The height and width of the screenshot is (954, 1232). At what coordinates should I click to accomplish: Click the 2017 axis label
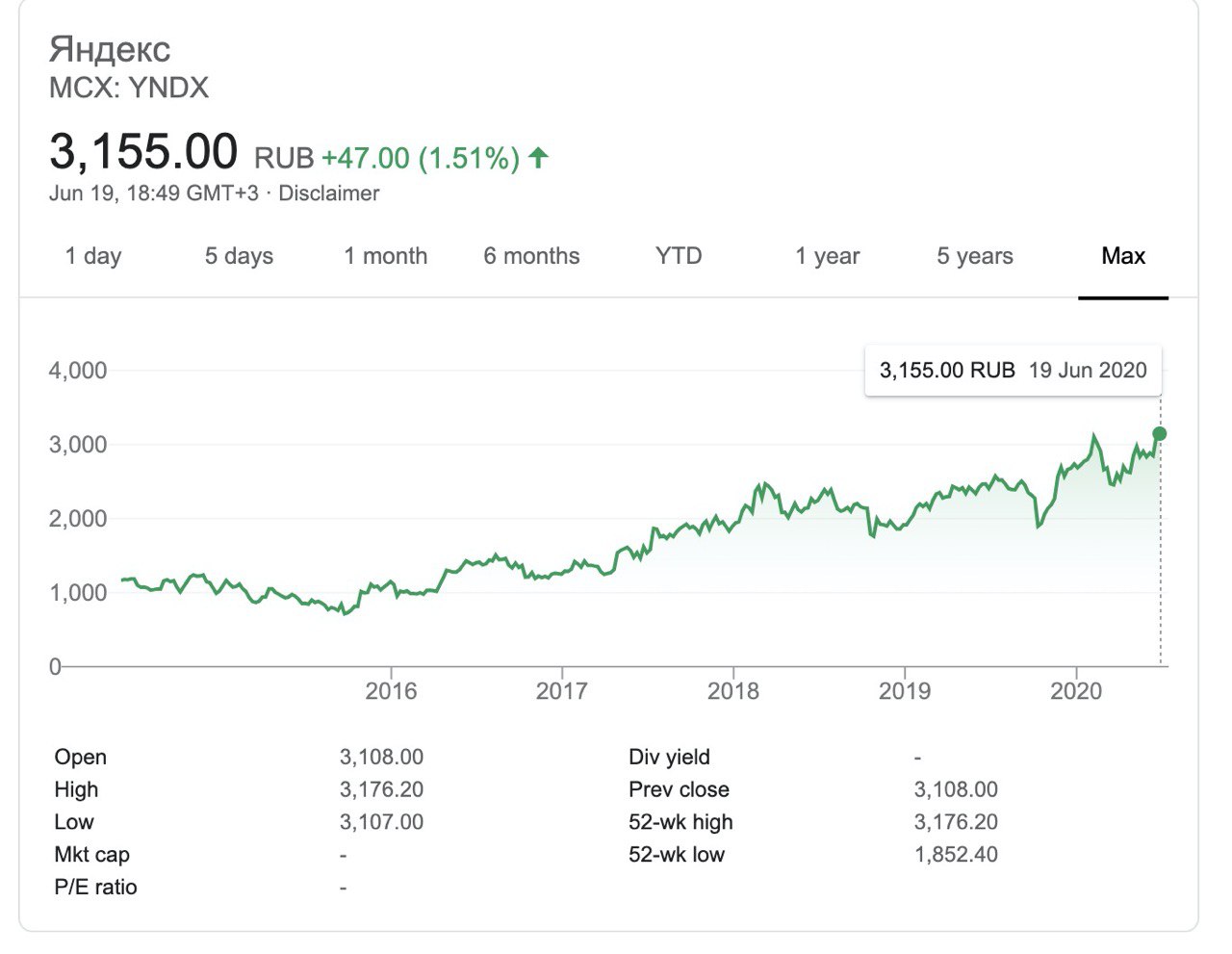tap(561, 691)
